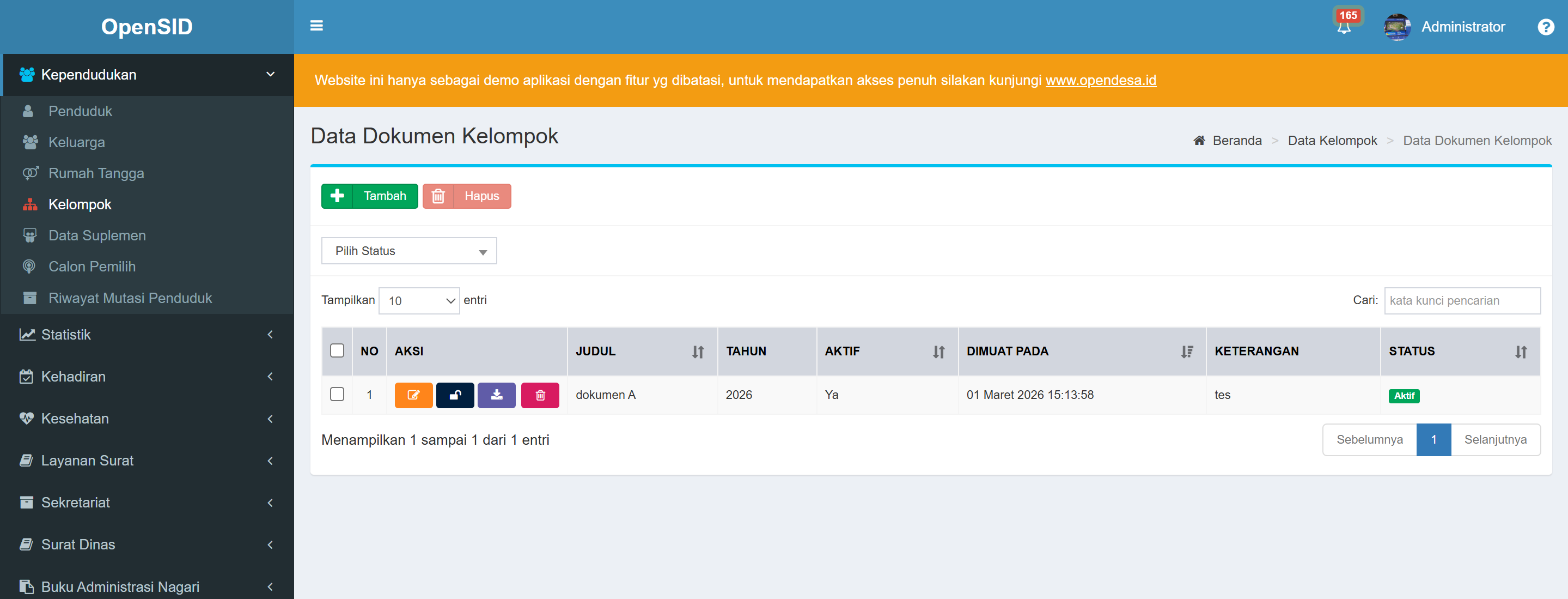Image resolution: width=1568 pixels, height=599 pixels.
Task: Delete dokumen A via its trash icon
Action: [540, 395]
